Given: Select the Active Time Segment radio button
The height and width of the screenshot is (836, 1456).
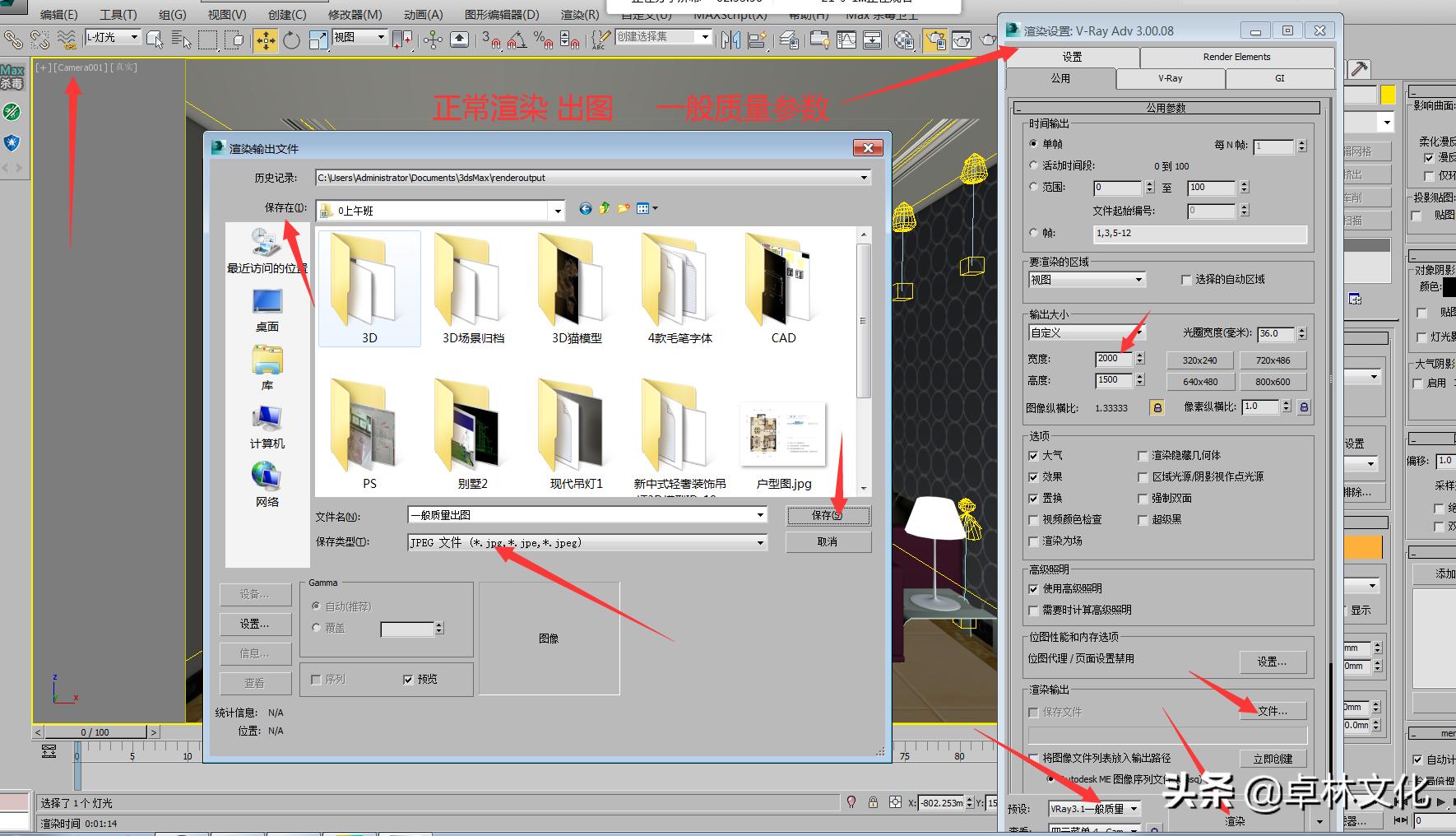Looking at the screenshot, I should (1034, 165).
